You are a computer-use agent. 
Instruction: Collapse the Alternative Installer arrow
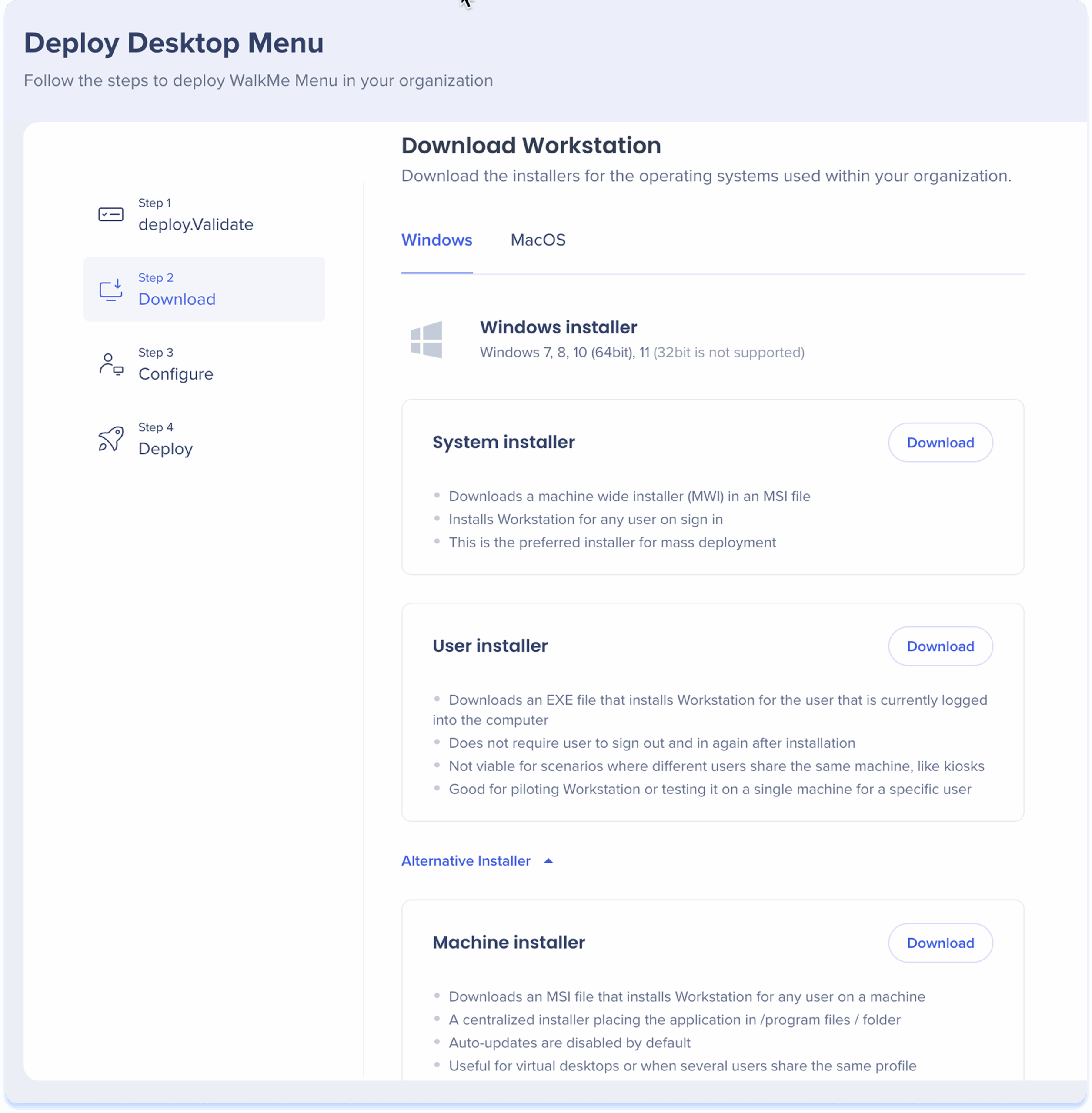[548, 861]
